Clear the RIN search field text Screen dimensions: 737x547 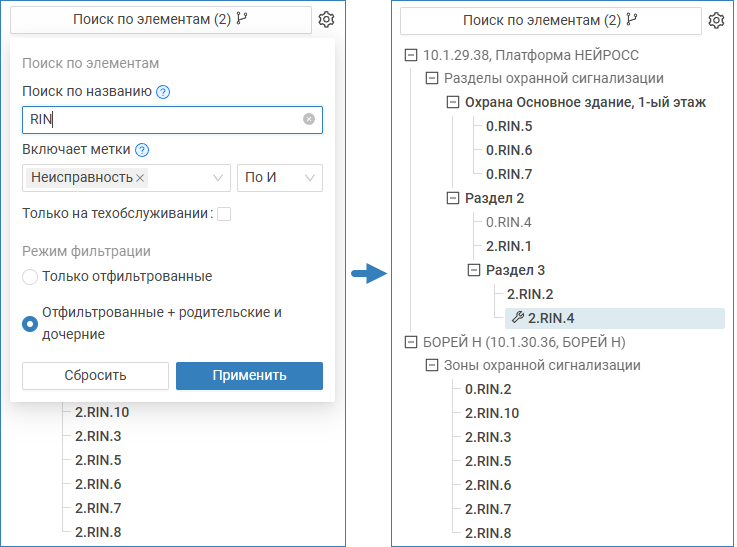pos(309,120)
